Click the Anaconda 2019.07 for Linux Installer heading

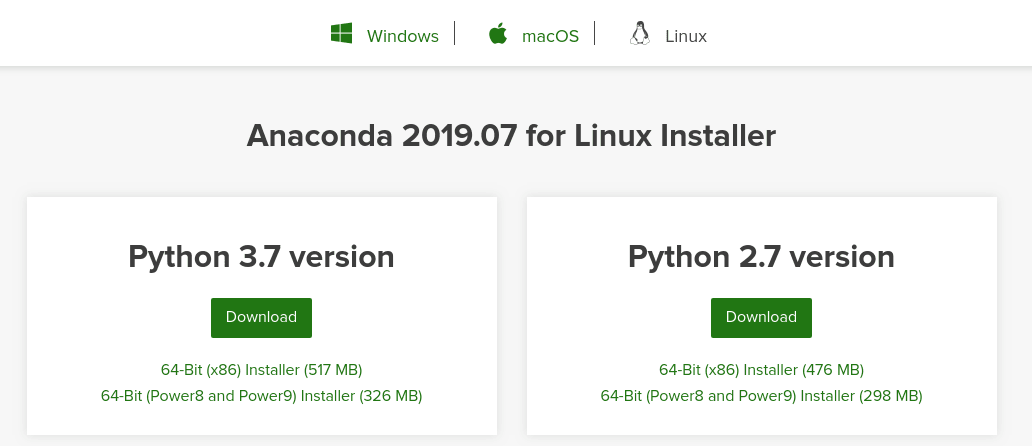pyautogui.click(x=511, y=136)
